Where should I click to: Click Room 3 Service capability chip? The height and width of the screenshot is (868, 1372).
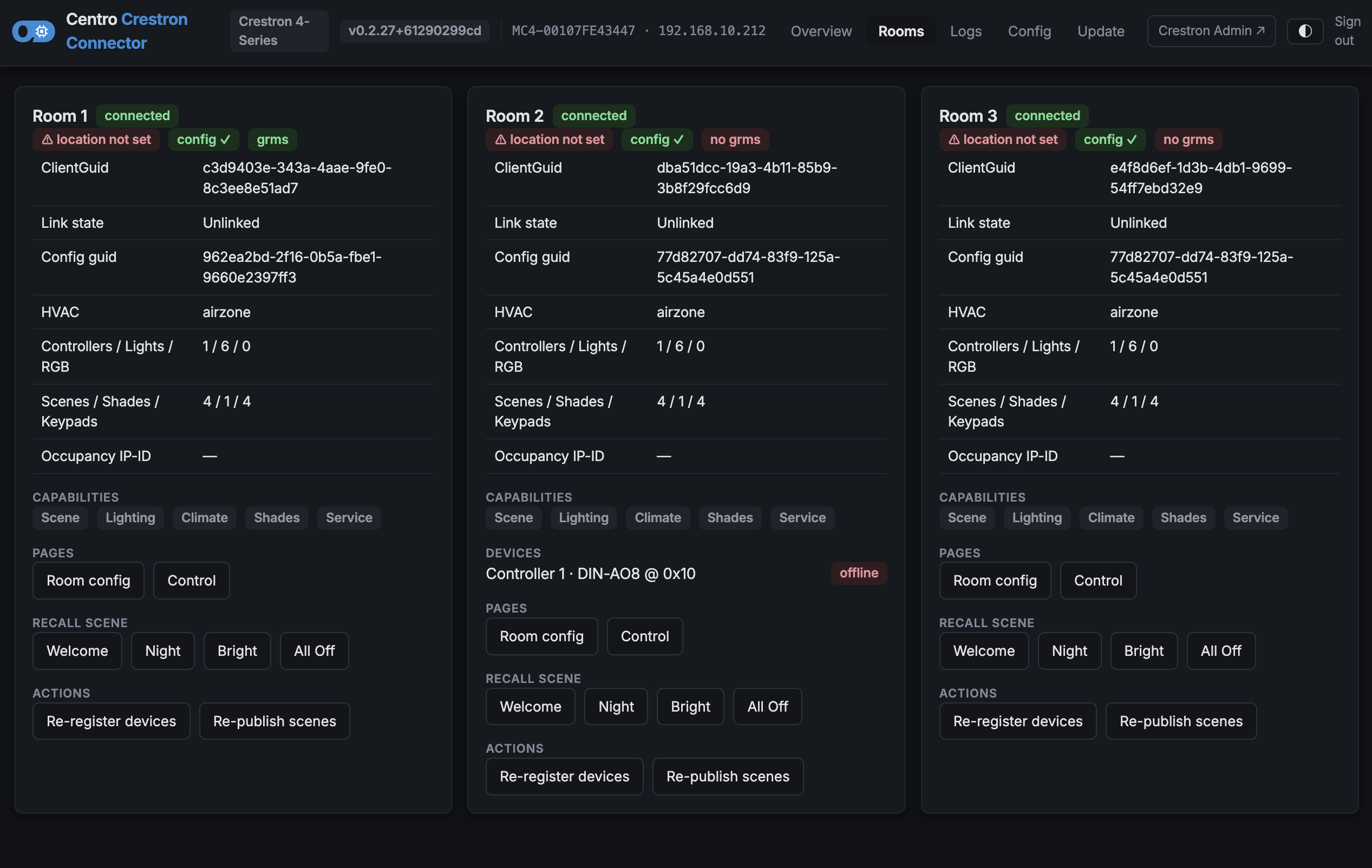tap(1256, 518)
